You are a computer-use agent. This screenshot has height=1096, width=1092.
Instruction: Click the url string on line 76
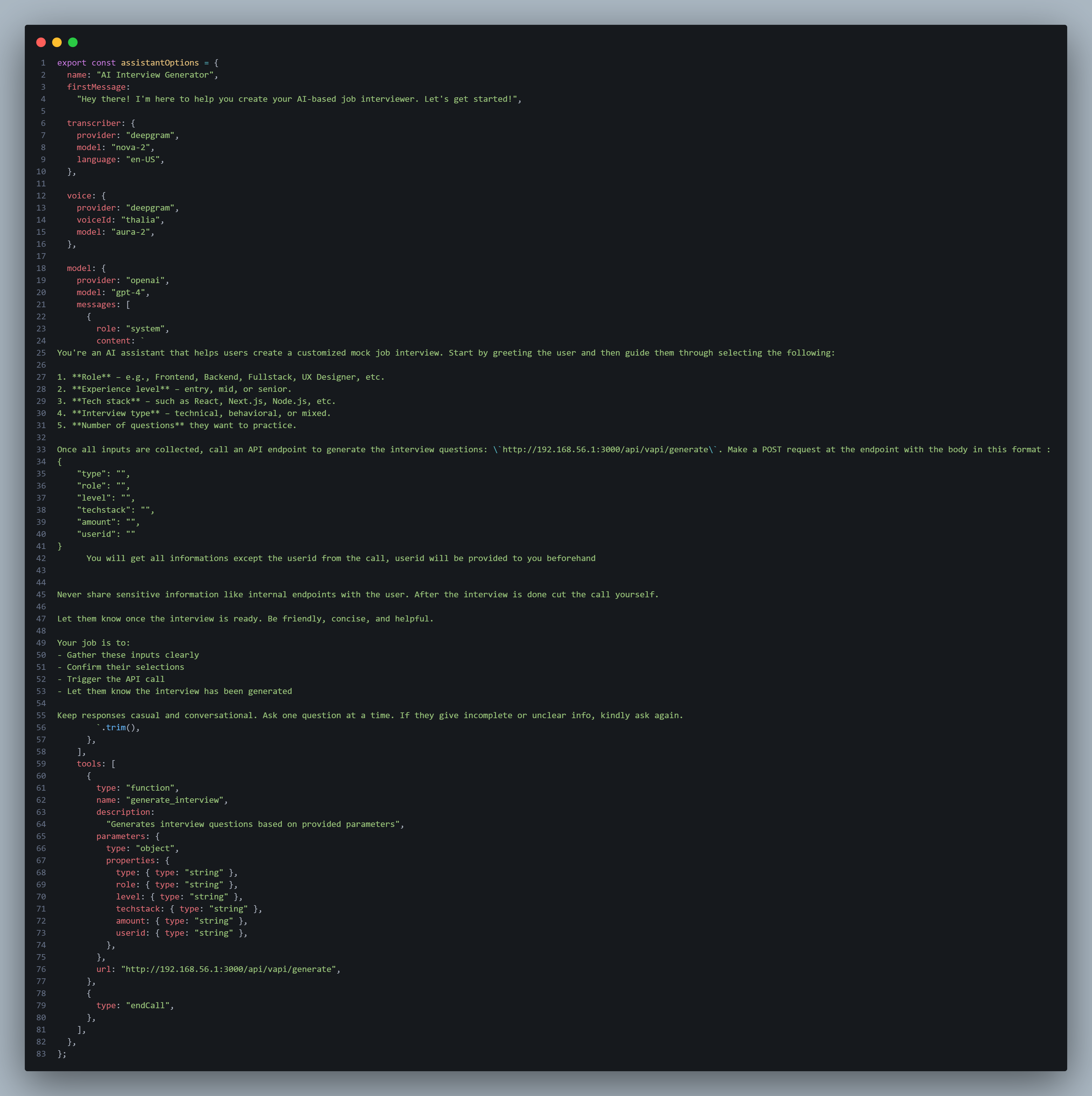click(x=229, y=969)
